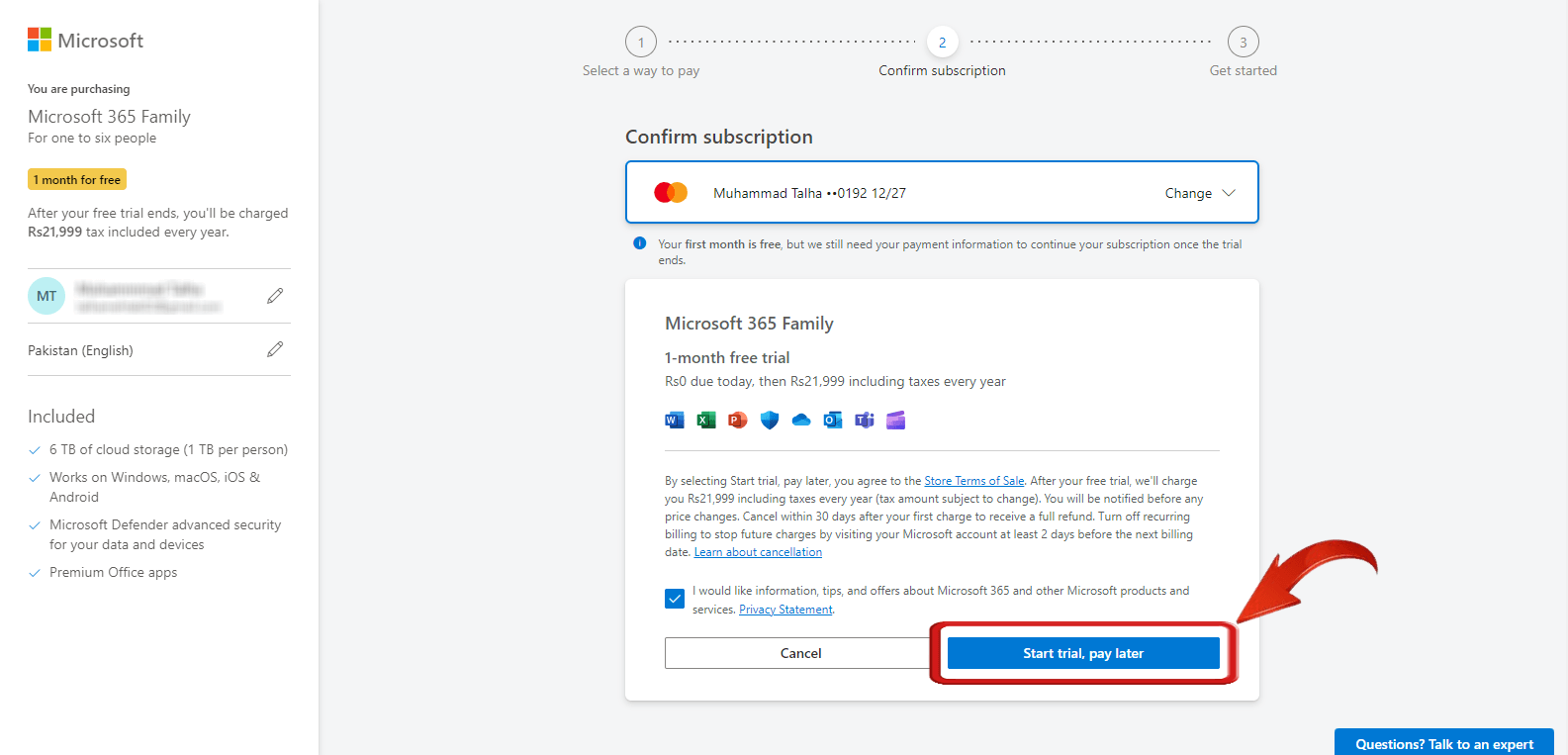Screen dimensions: 1568x755
Task: Click 'Rs0 due today' pricing line
Action: coord(835,381)
